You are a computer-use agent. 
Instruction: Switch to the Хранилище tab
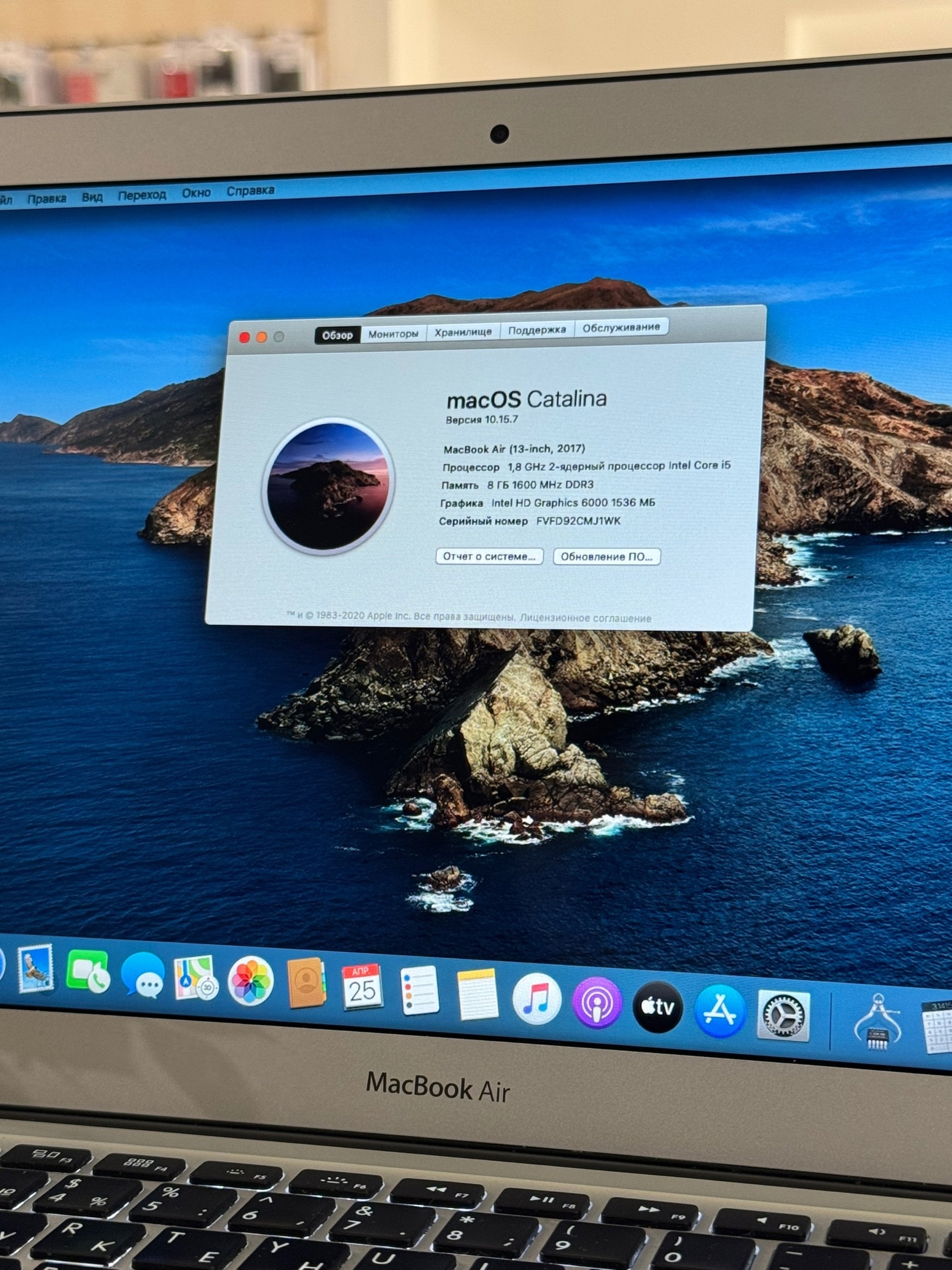point(463,332)
